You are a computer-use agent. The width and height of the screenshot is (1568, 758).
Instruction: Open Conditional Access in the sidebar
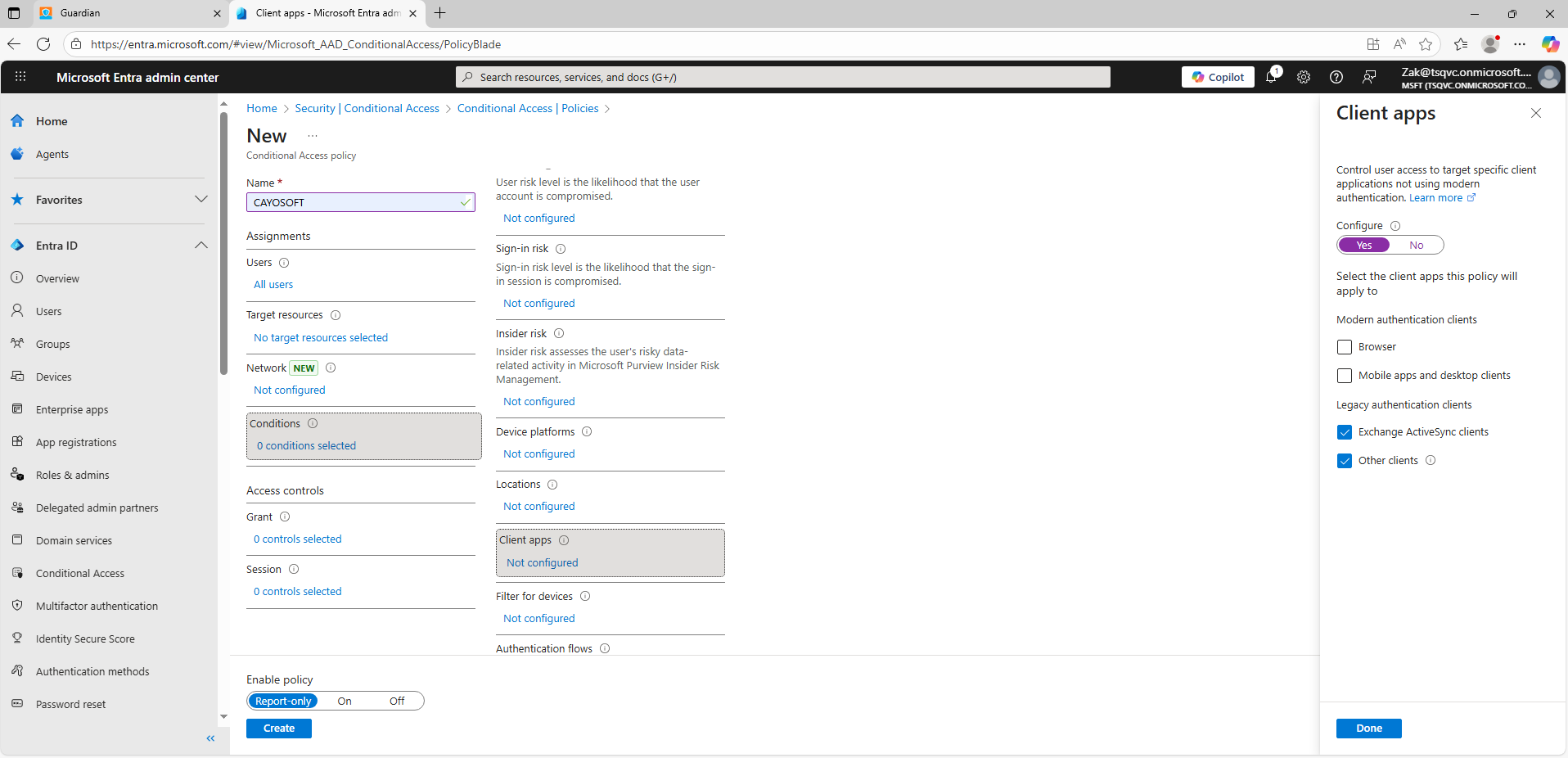pyautogui.click(x=80, y=573)
